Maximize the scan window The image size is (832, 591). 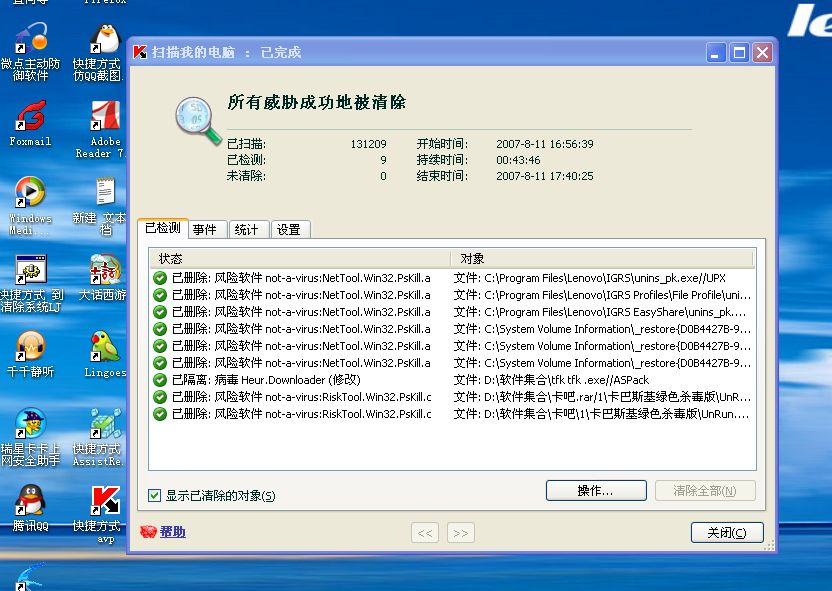click(x=739, y=53)
